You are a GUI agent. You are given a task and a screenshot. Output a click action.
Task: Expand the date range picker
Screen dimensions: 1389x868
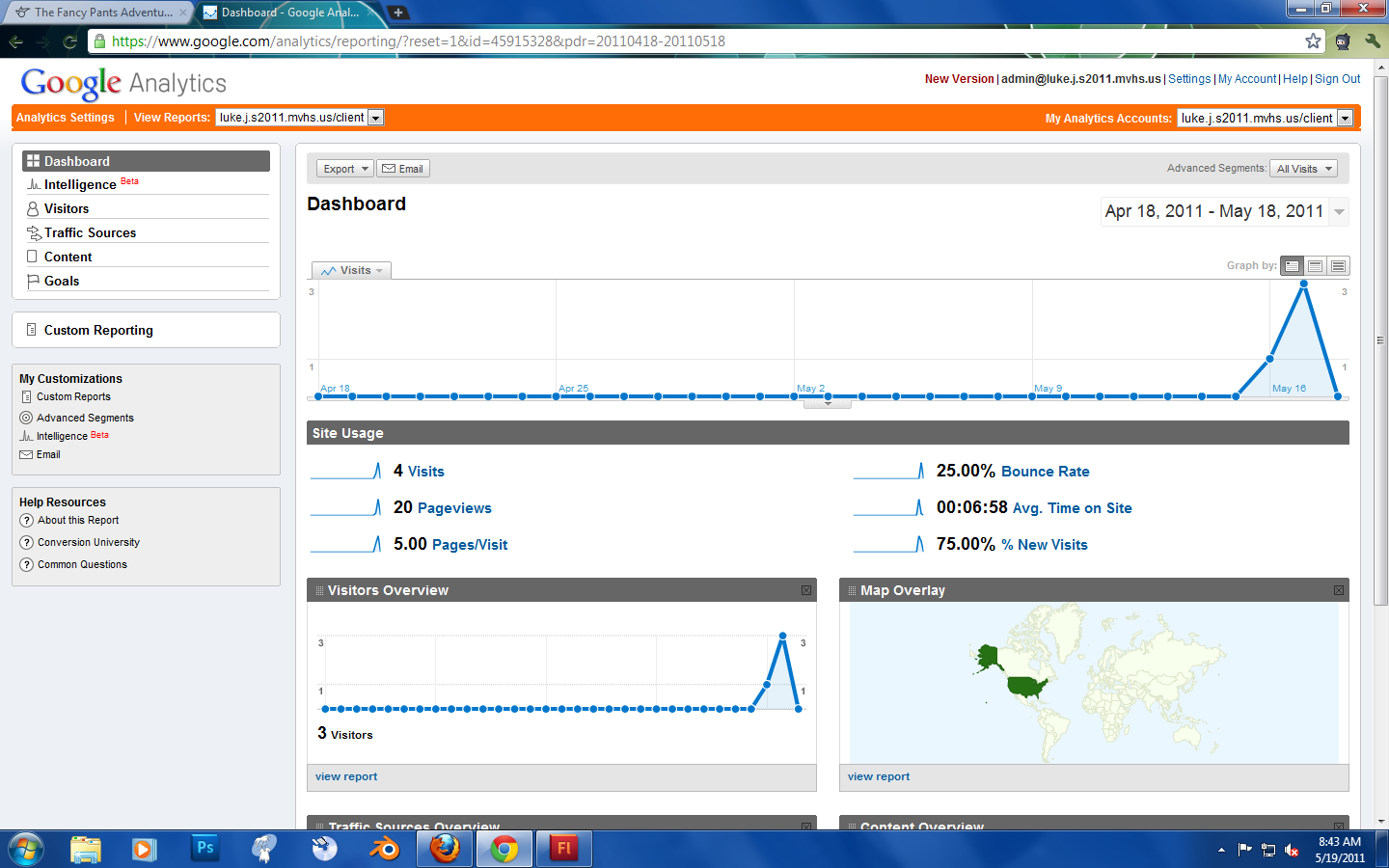1339,212
